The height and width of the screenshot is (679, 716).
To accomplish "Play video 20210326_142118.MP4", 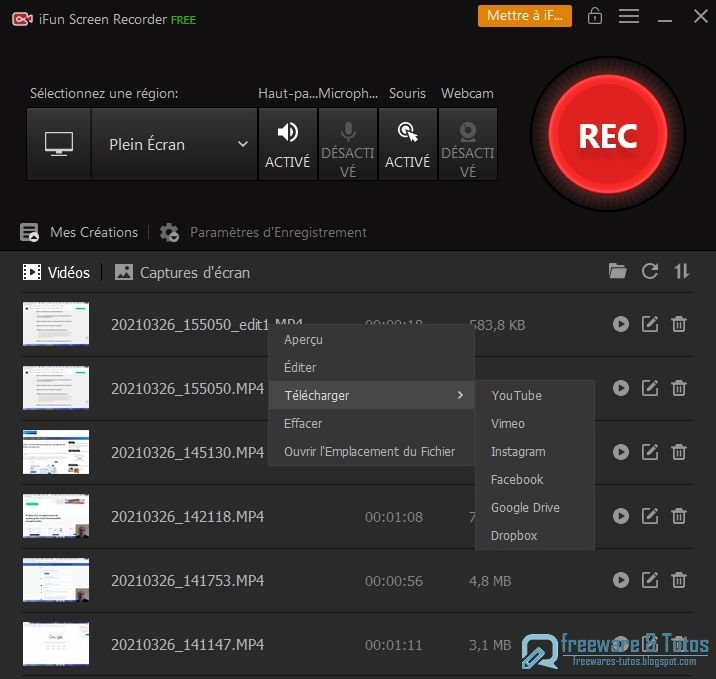I will [621, 516].
